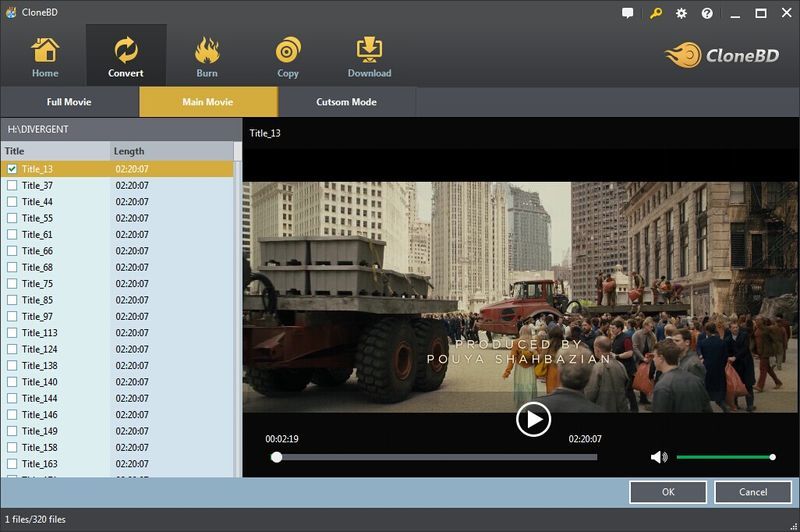
Task: Check the Title_75 checkbox
Action: click(x=12, y=283)
